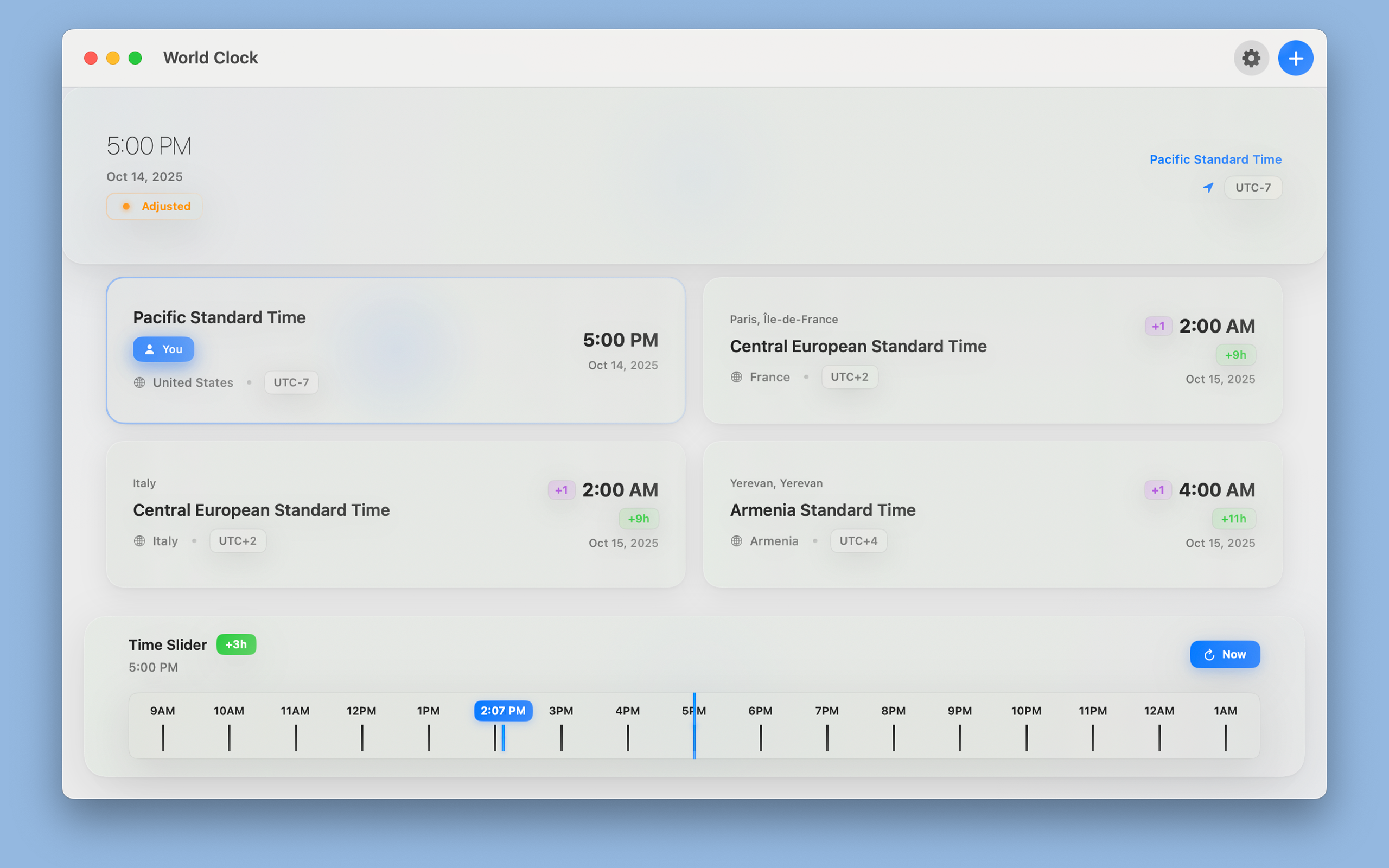
Task: Select the Pacific Standard Time card title
Action: pyautogui.click(x=219, y=317)
